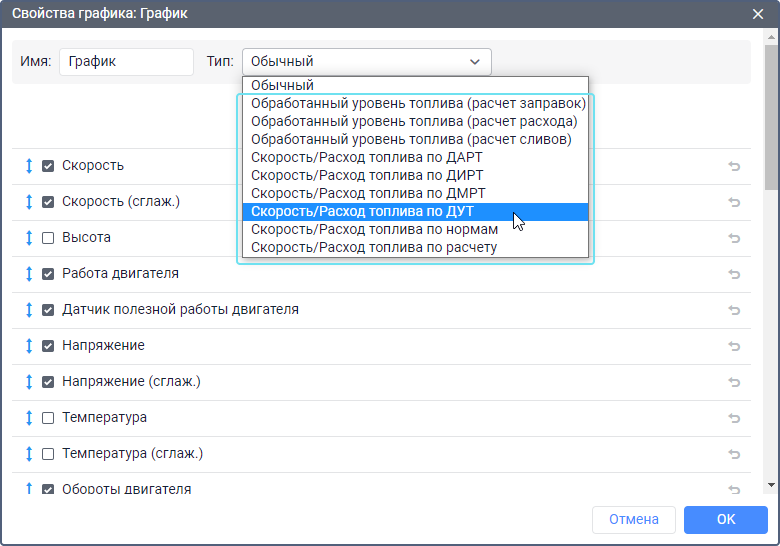Pick Скорость/Расход топлива по нормам
The height and width of the screenshot is (546, 780).
(x=374, y=230)
